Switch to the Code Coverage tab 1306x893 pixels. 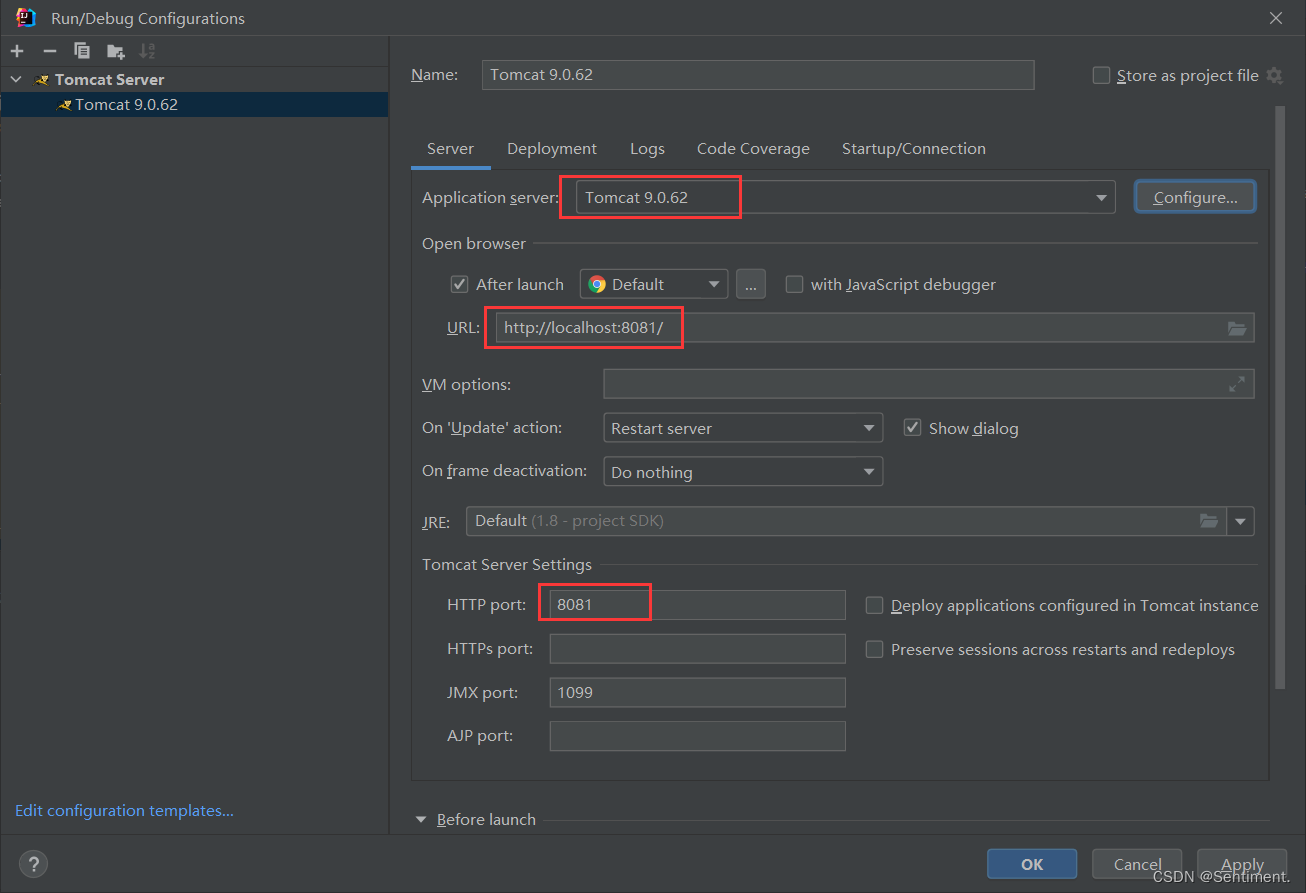tap(753, 149)
